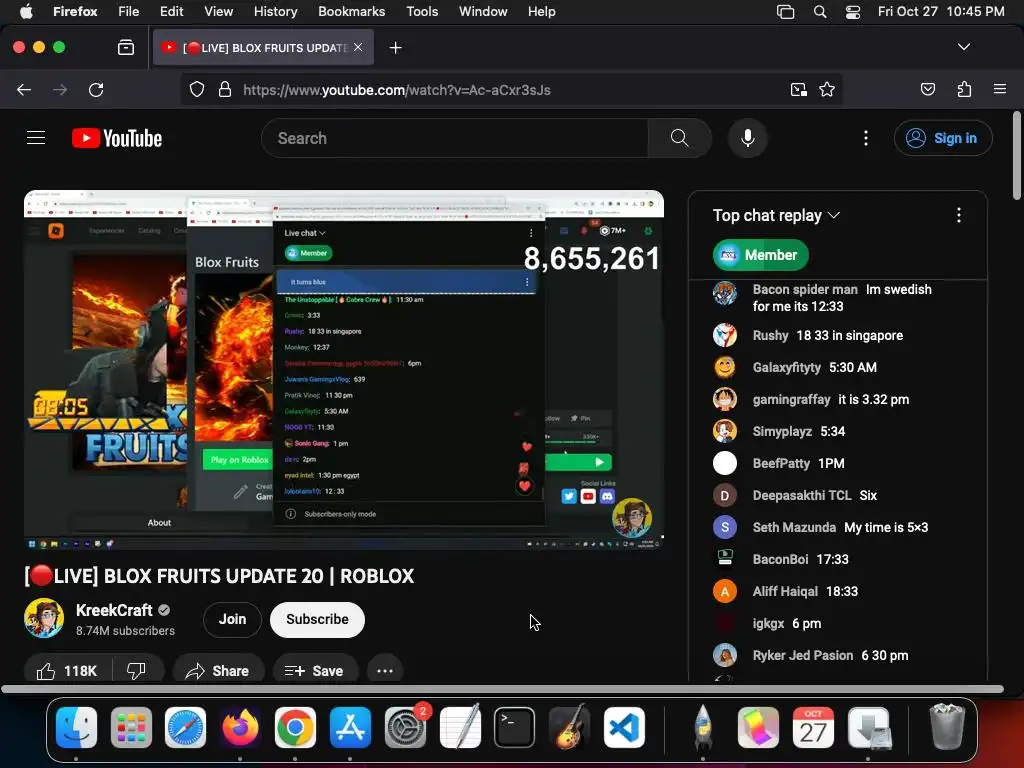Click the address bar URL
The width and height of the screenshot is (1024, 768).
click(397, 90)
